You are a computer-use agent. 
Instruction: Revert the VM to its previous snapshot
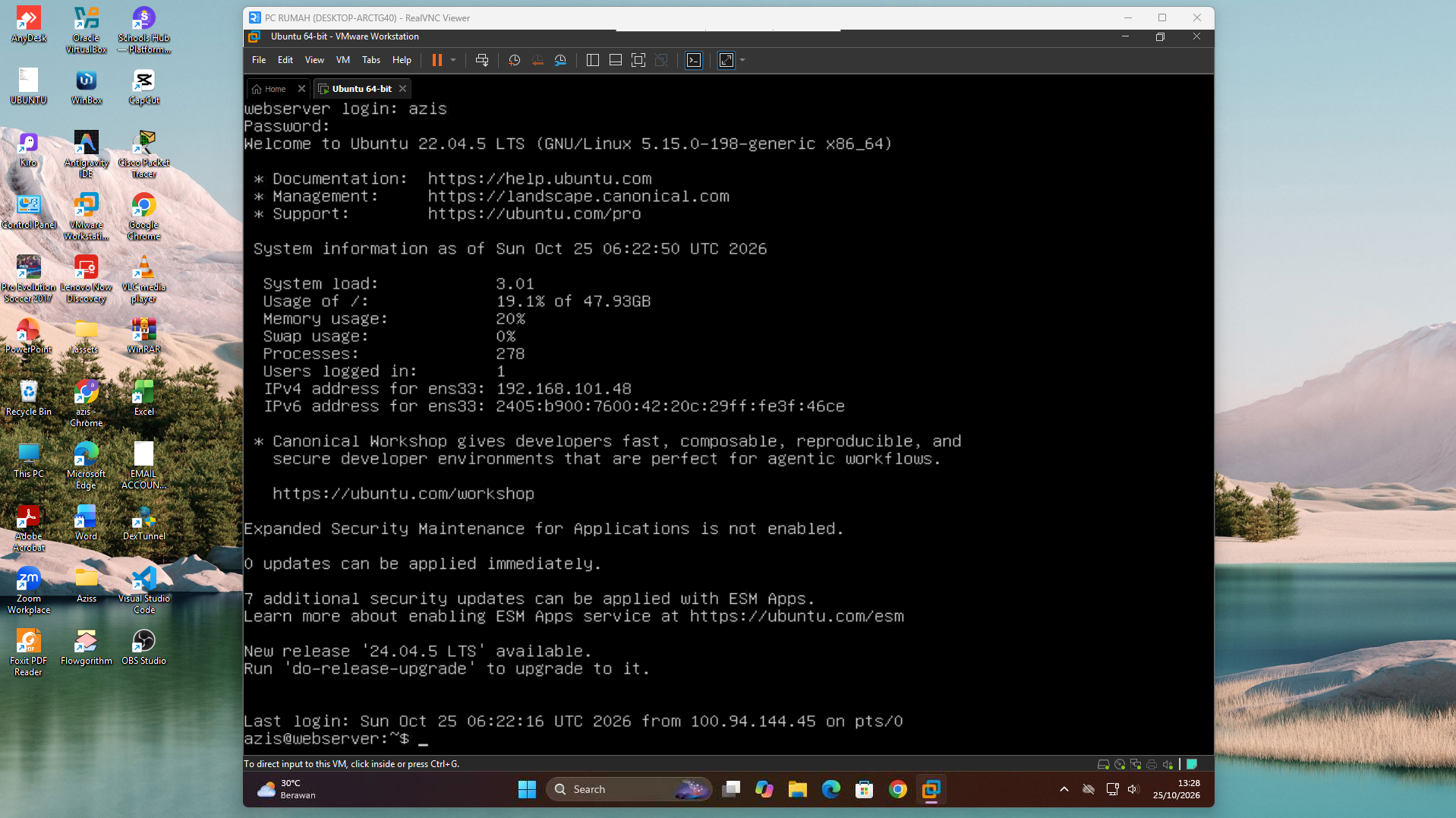pyautogui.click(x=537, y=60)
